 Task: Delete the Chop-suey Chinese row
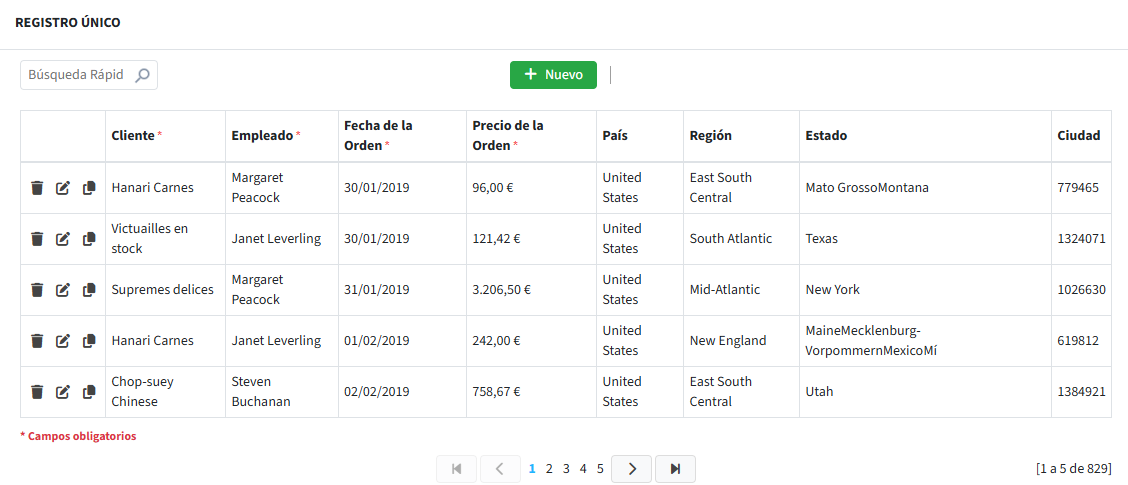pyautogui.click(x=37, y=392)
